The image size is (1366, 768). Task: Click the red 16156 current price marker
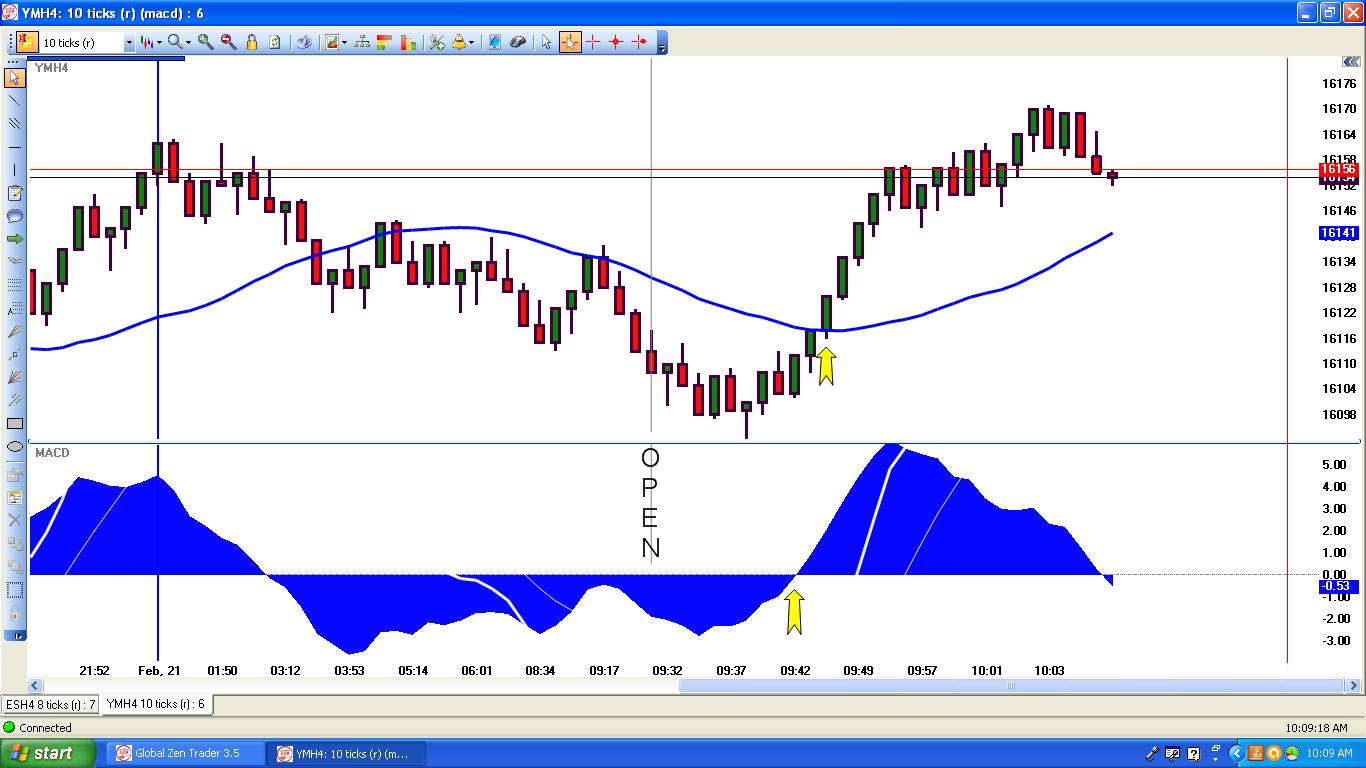tap(1338, 170)
